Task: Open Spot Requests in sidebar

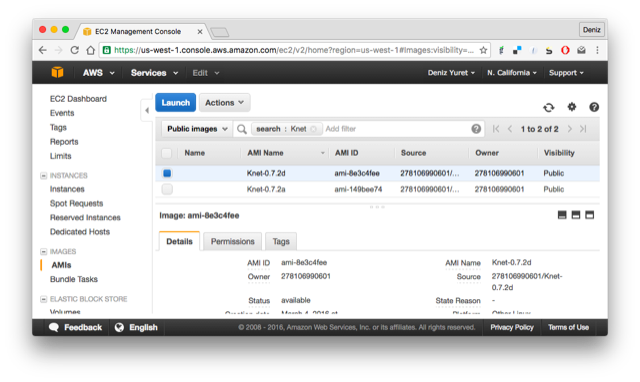Action: [x=76, y=203]
